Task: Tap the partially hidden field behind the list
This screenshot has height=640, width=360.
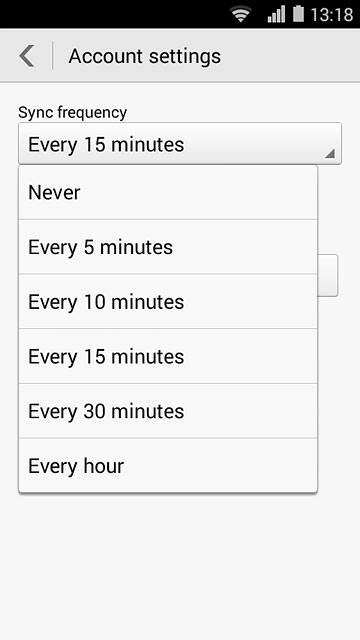Action: [x=328, y=276]
